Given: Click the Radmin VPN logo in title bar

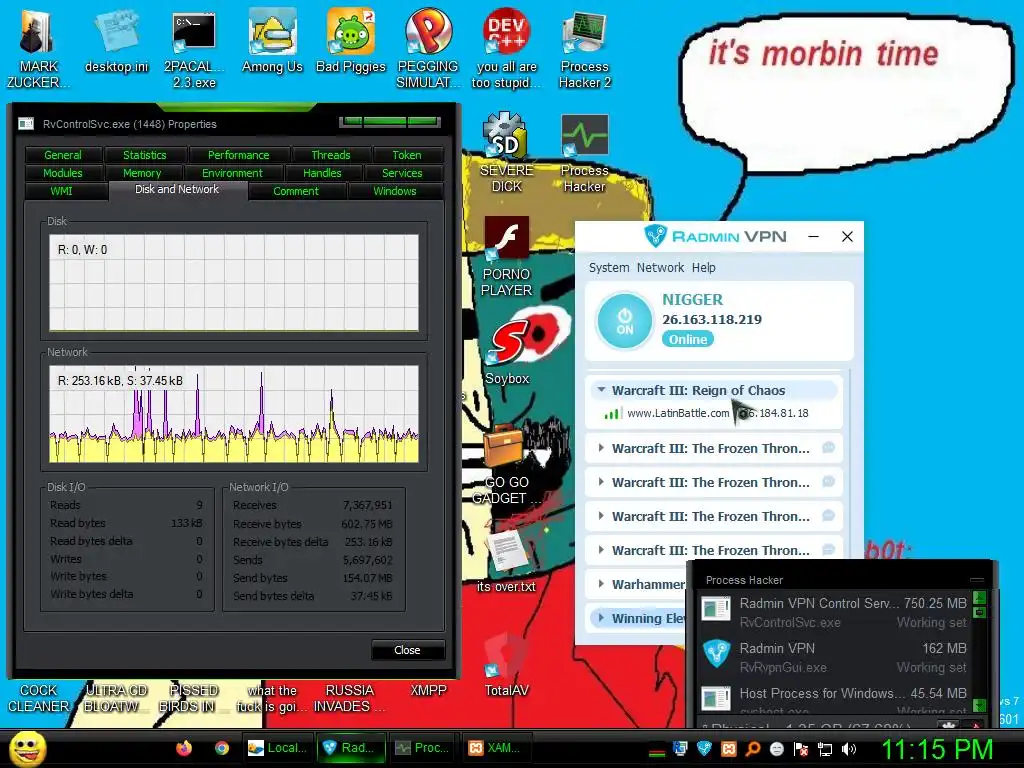Looking at the screenshot, I should pyautogui.click(x=655, y=236).
